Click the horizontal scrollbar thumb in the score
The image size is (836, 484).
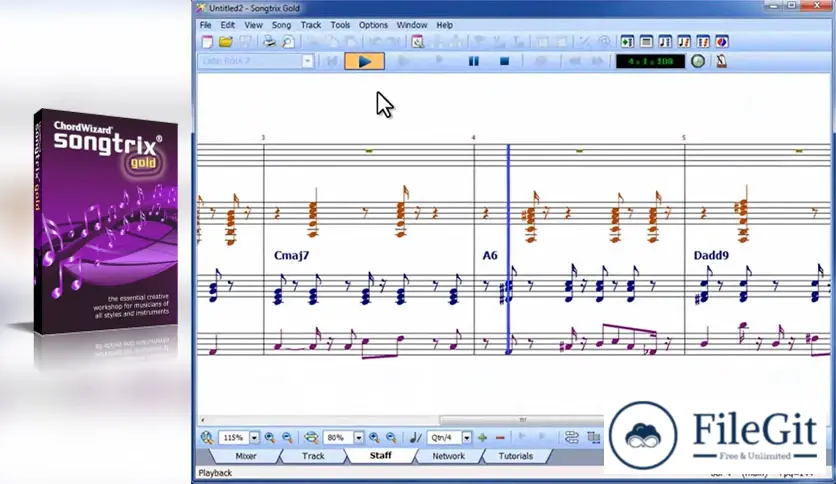[x=522, y=420]
